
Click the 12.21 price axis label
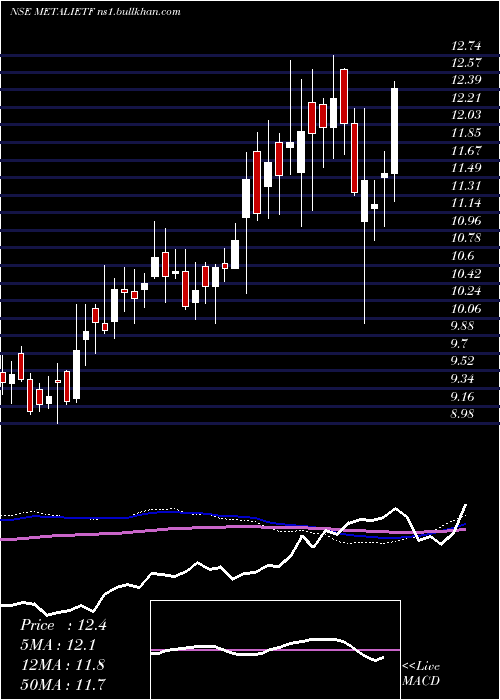point(466,98)
